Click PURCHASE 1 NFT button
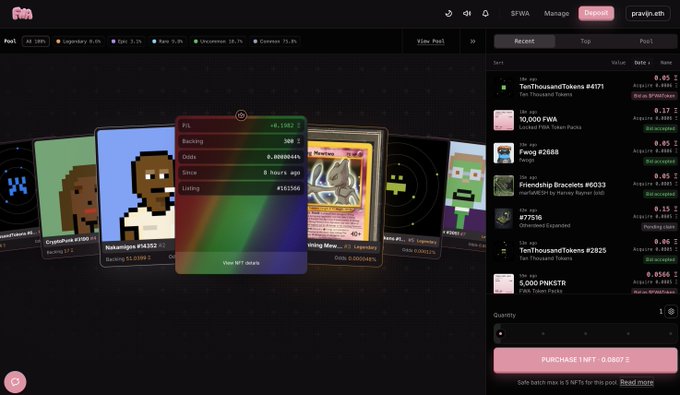Viewport: 680px width, 395px height. pyautogui.click(x=585, y=360)
